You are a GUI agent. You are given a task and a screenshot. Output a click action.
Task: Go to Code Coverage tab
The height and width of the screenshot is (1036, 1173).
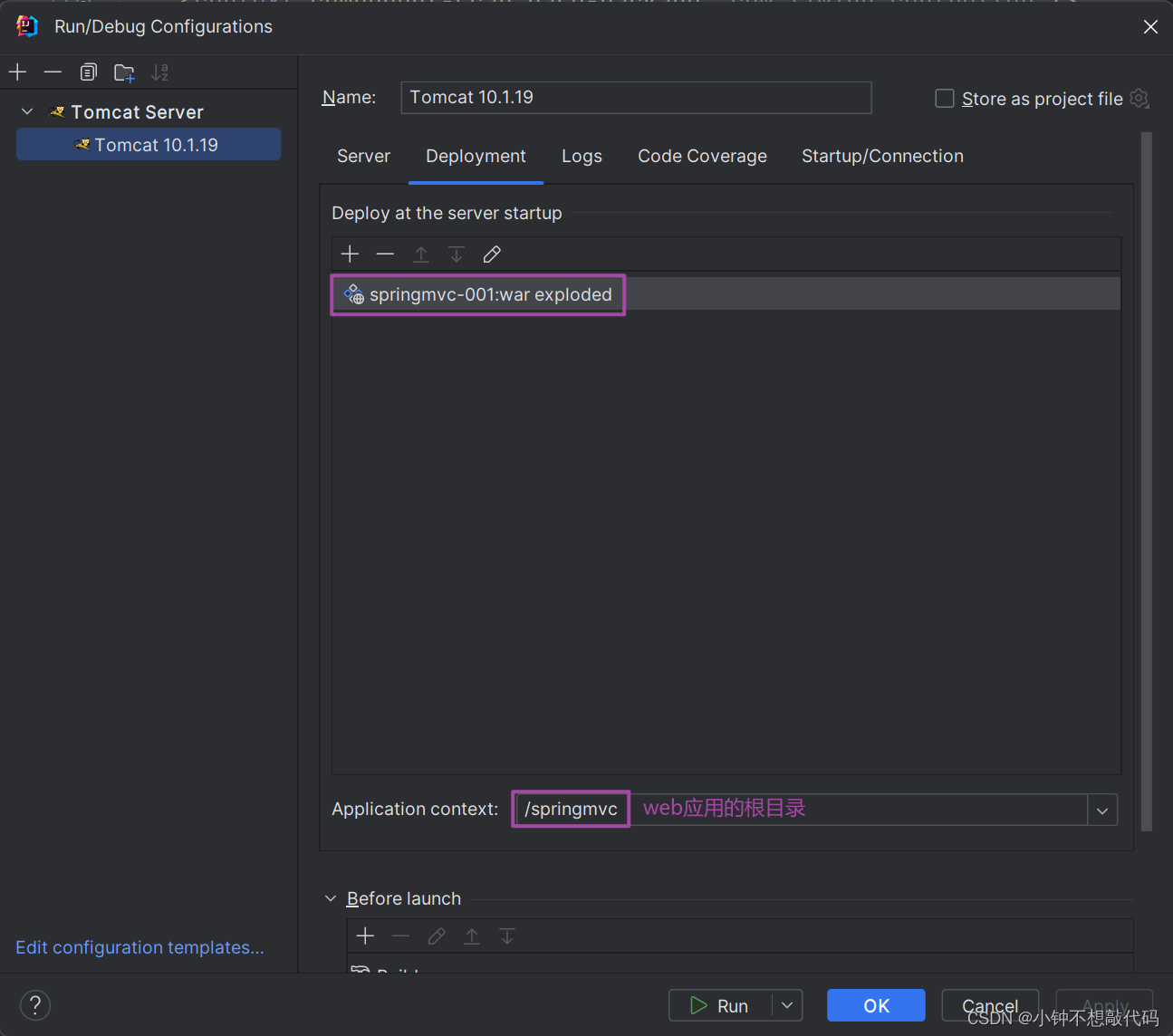coord(702,156)
